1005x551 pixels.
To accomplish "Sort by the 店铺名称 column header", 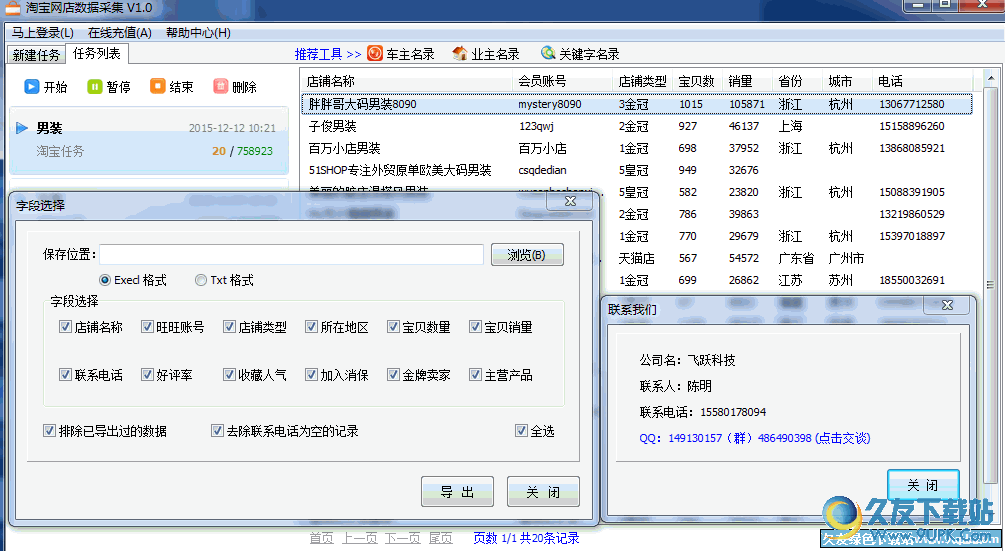I will [407, 81].
